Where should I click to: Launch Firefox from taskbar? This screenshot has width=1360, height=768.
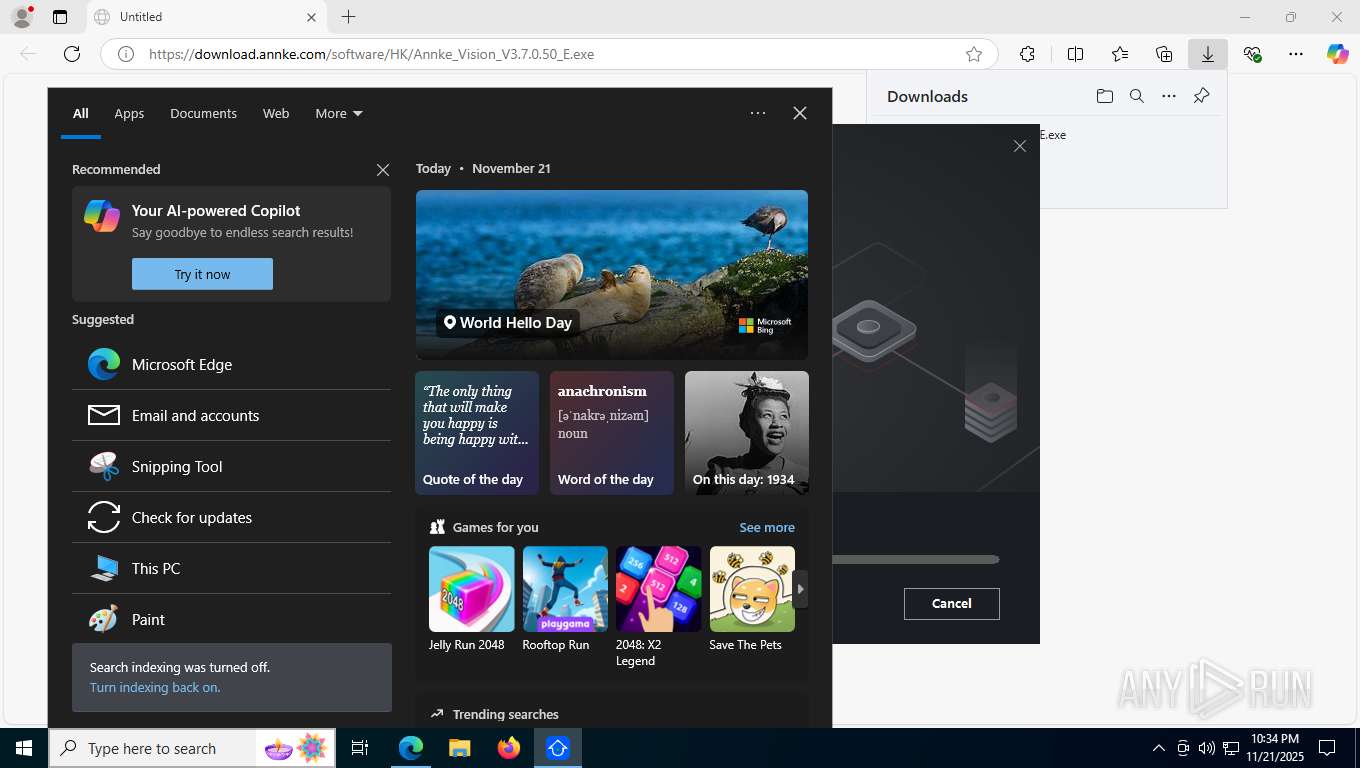click(x=509, y=748)
